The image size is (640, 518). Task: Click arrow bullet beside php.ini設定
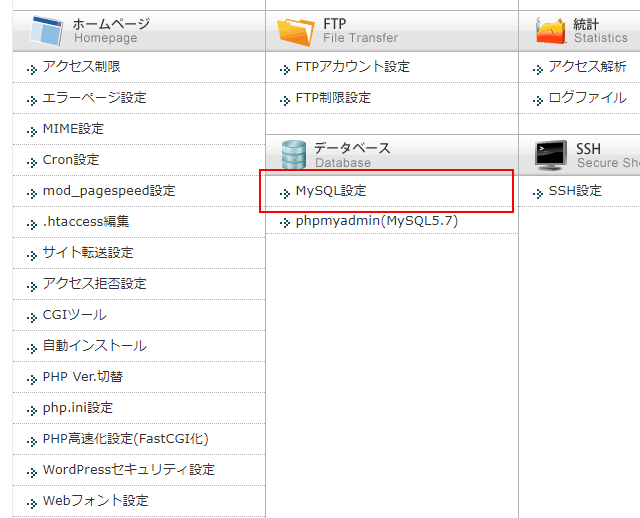[x=31, y=411]
